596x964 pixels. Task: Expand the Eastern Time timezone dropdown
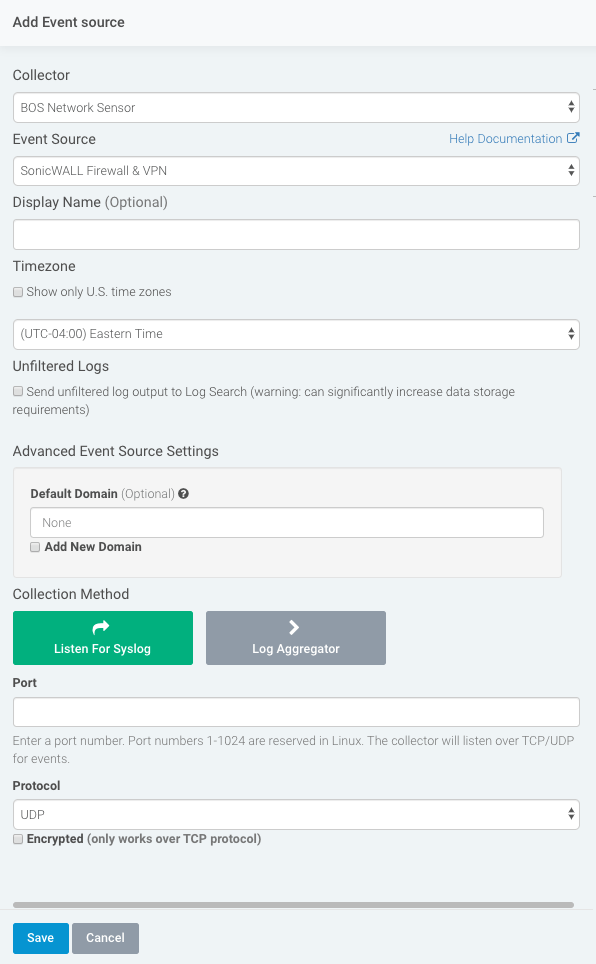click(x=296, y=334)
